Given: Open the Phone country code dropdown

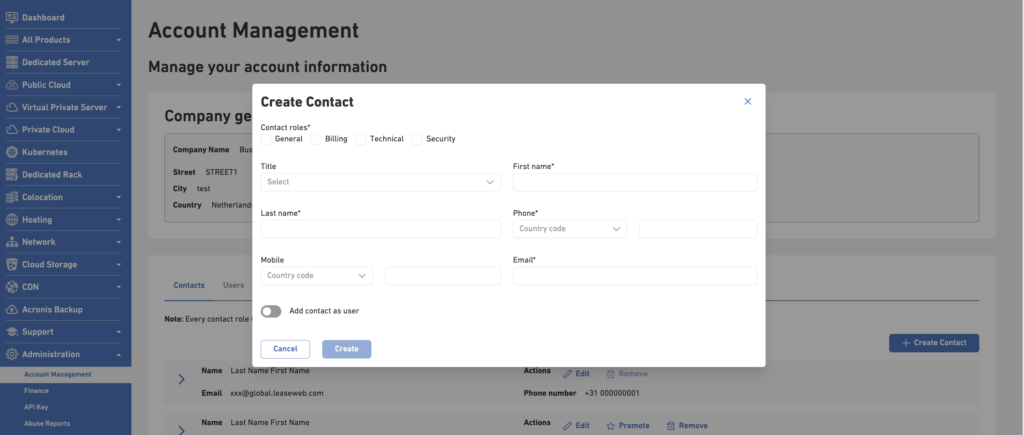Looking at the screenshot, I should click(x=569, y=229).
